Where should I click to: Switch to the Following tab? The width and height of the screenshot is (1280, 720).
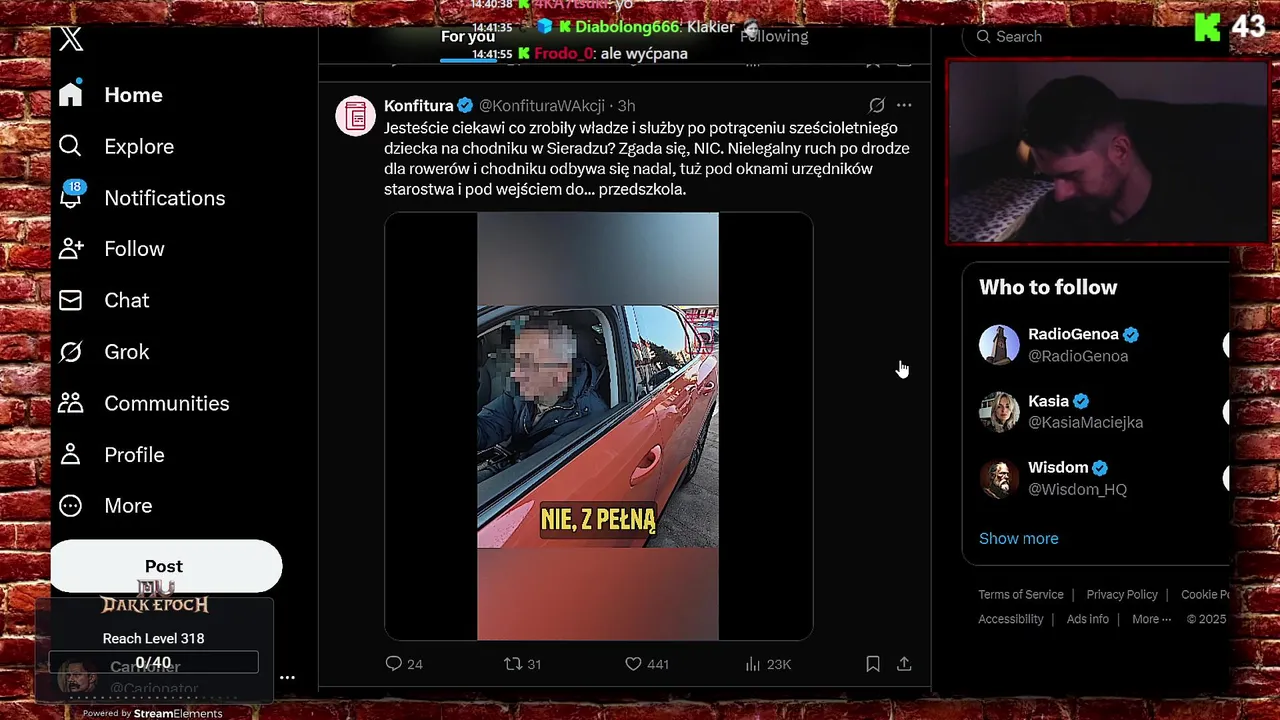click(x=774, y=37)
